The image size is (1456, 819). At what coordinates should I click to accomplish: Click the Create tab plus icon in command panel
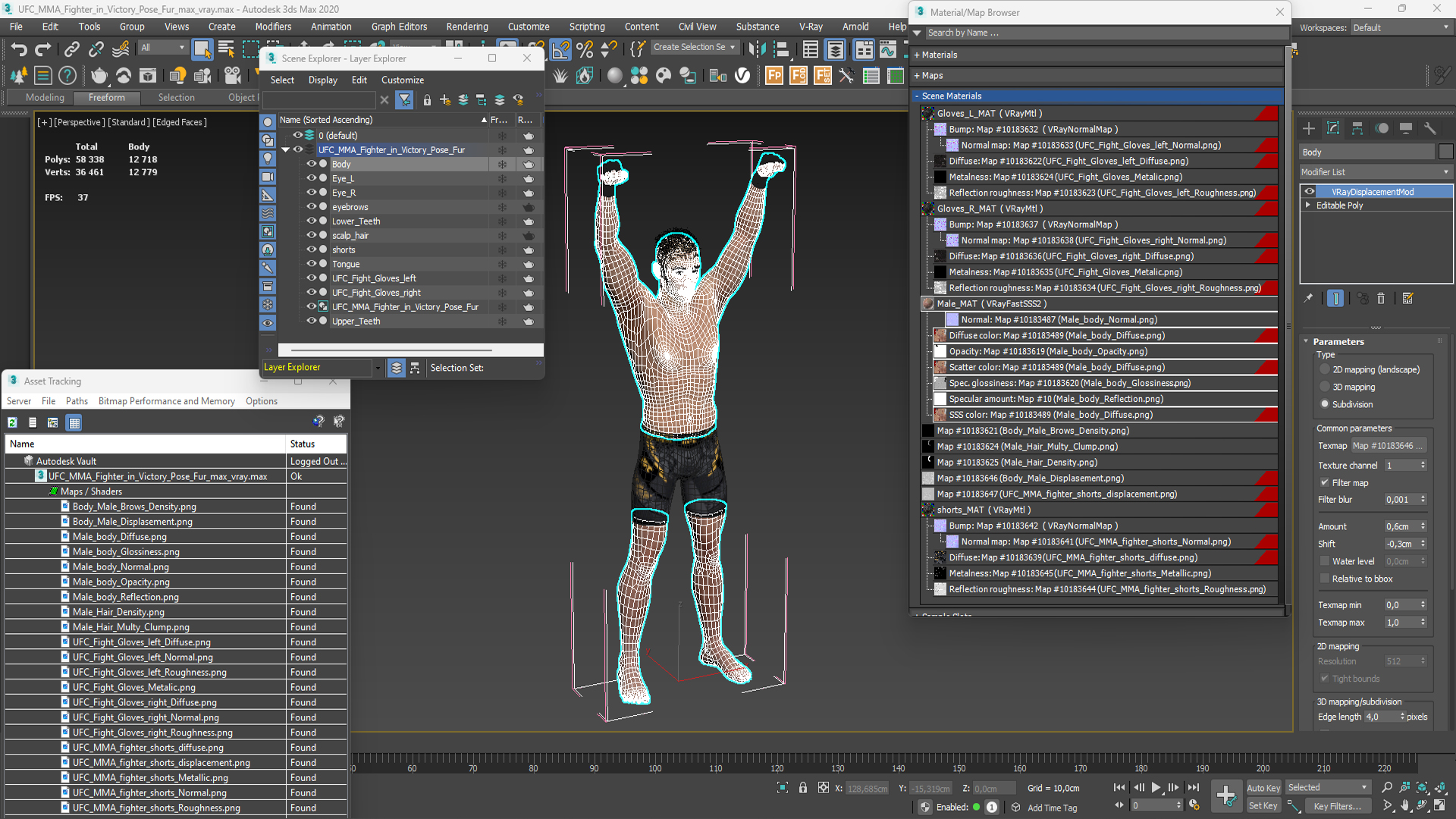tap(1308, 128)
